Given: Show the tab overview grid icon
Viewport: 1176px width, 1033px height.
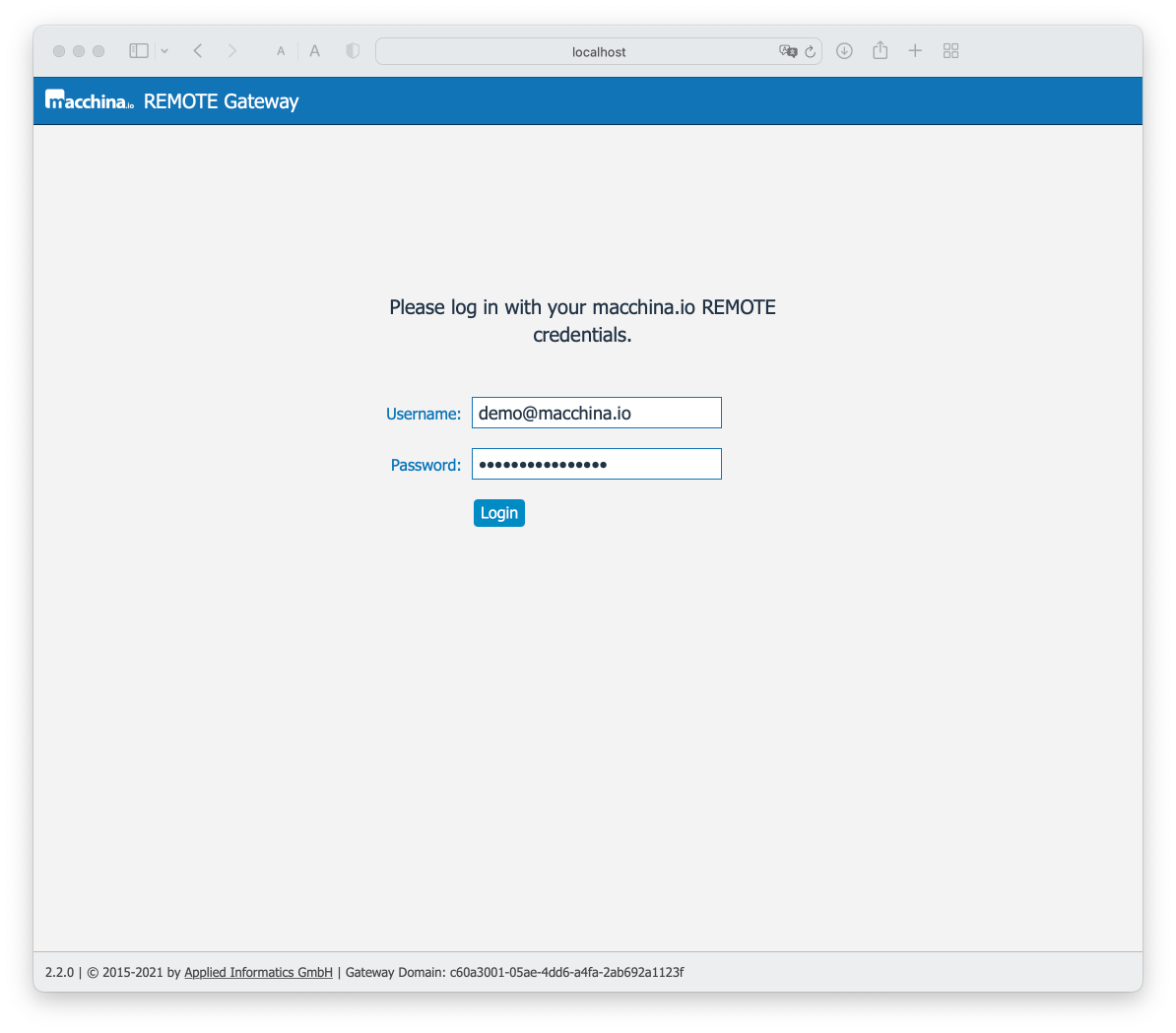Looking at the screenshot, I should [x=951, y=51].
